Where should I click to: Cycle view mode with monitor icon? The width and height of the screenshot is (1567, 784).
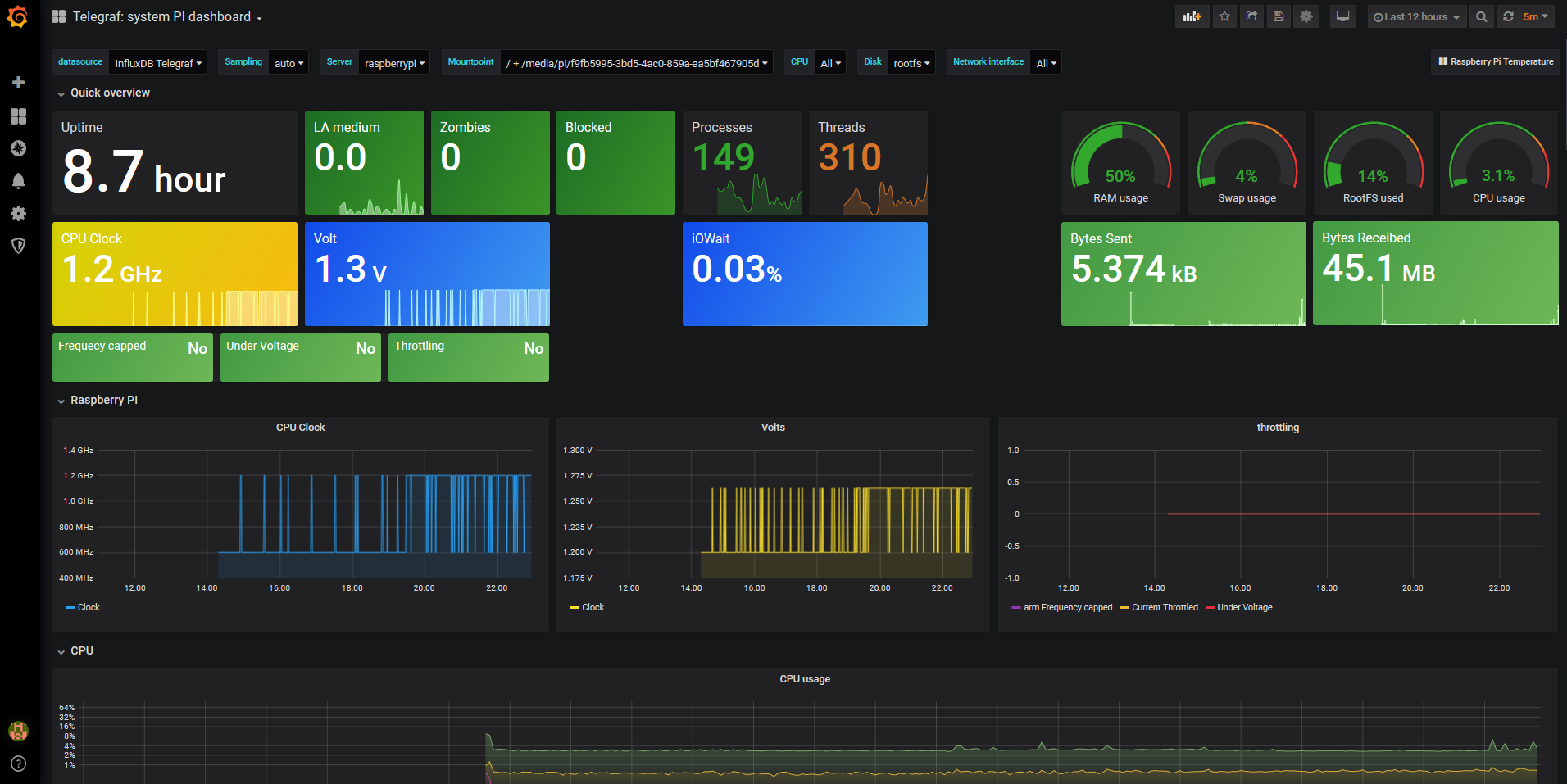coord(1342,16)
